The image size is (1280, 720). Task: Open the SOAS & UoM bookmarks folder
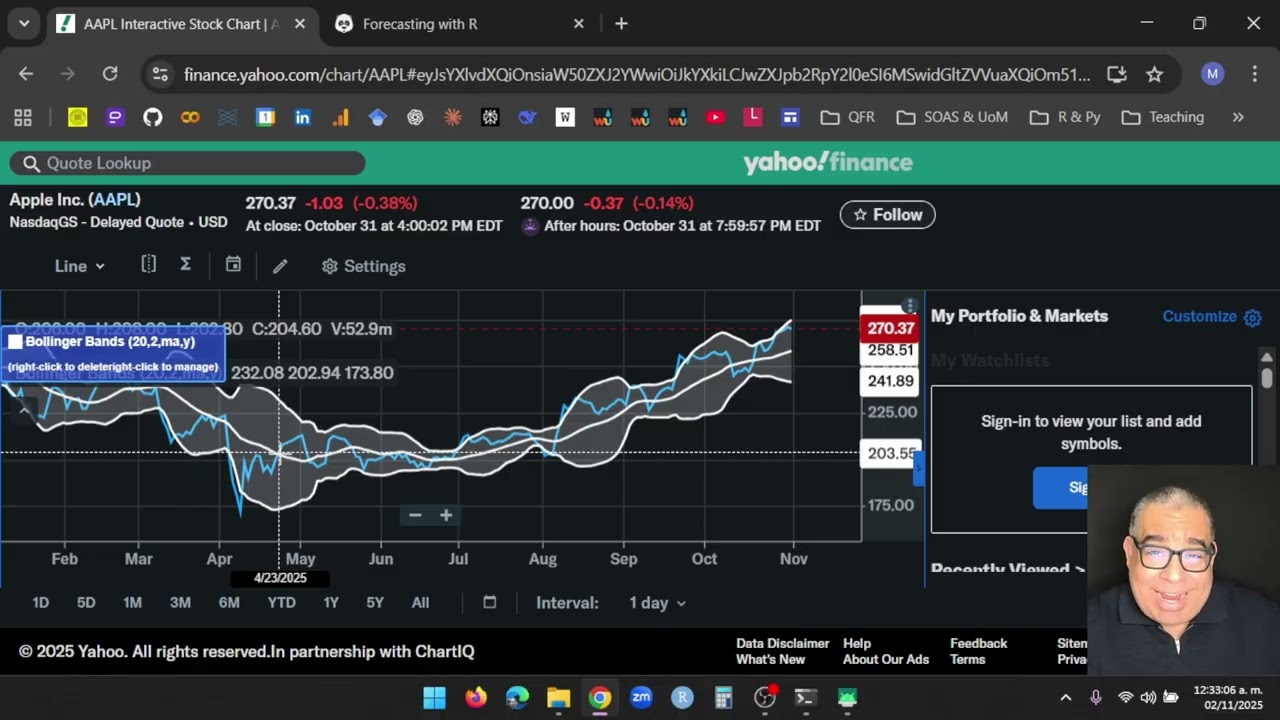952,117
